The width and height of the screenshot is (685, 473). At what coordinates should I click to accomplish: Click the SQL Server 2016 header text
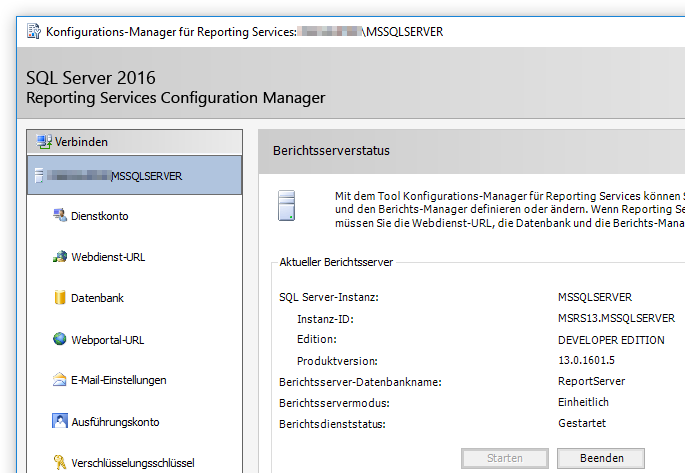tap(91, 78)
